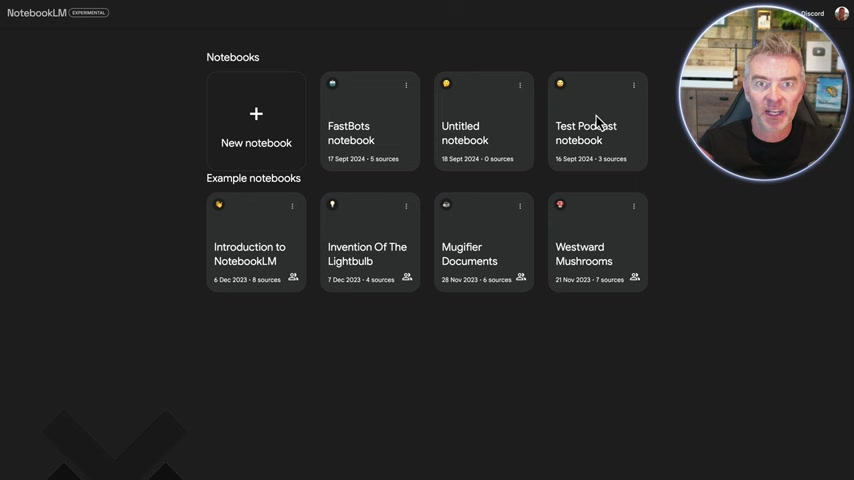The image size is (854, 480).
Task: Click '7 Dec 2023 · 4 sources' text
Action: coord(361,280)
